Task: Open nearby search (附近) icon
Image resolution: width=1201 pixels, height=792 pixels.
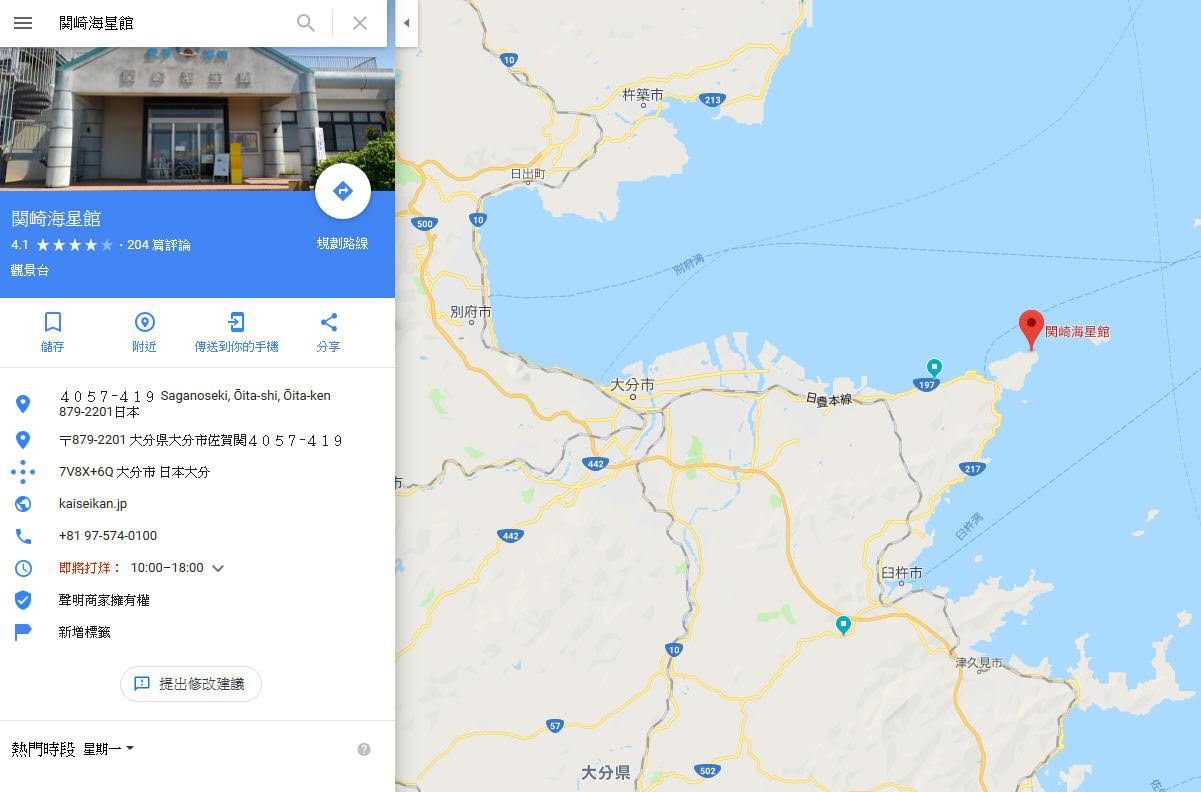Action: pos(144,322)
